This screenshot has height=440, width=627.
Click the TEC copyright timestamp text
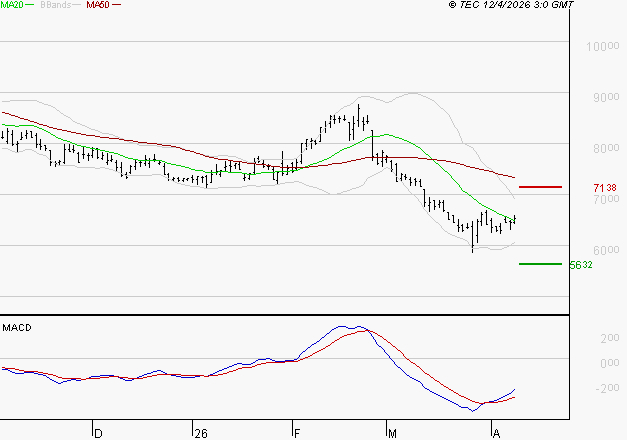(x=511, y=5)
